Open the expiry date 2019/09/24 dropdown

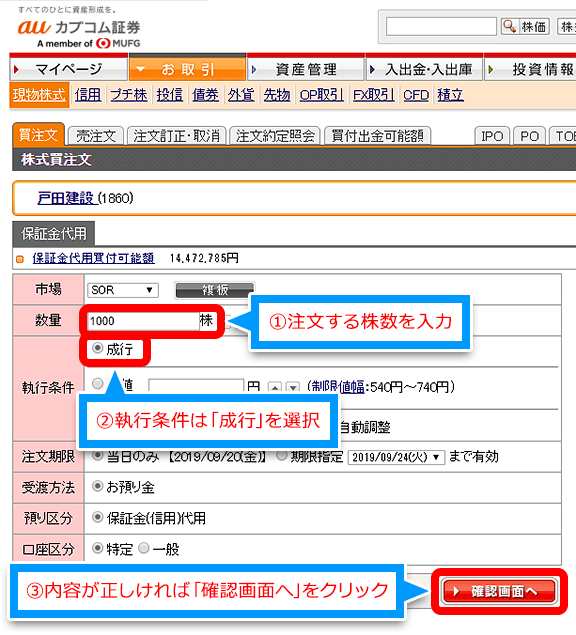[396, 457]
